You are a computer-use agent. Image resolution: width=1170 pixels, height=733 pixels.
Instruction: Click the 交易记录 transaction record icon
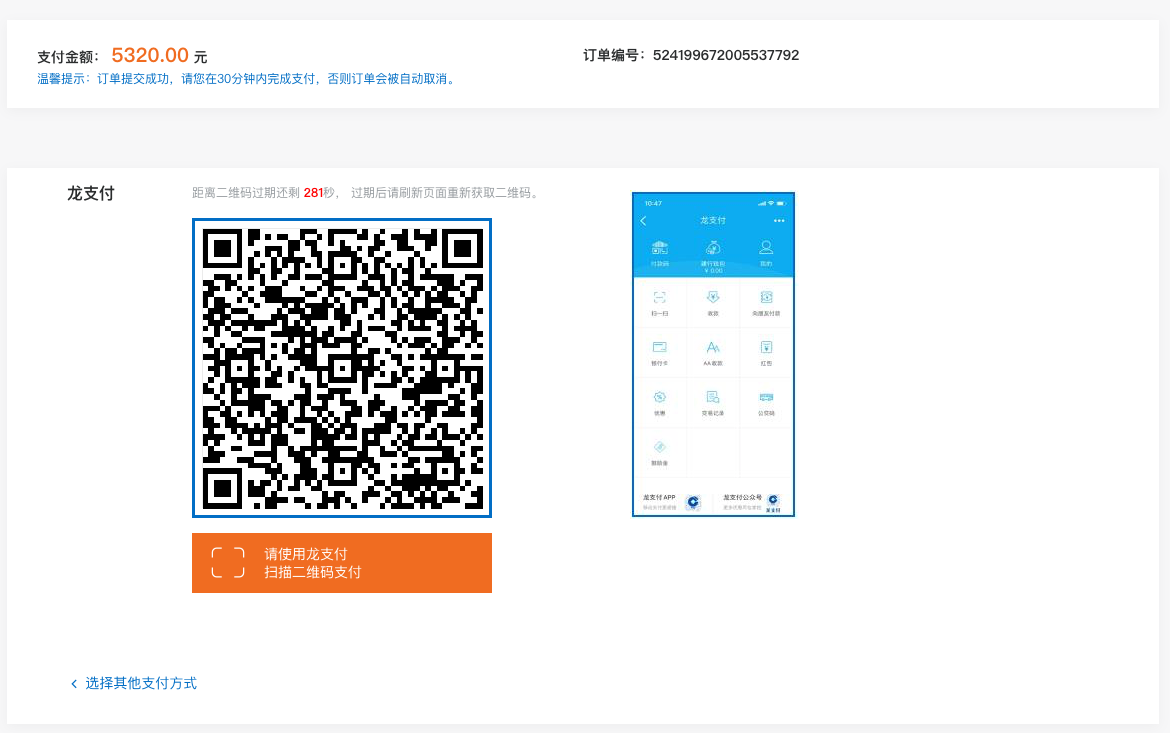(713, 397)
